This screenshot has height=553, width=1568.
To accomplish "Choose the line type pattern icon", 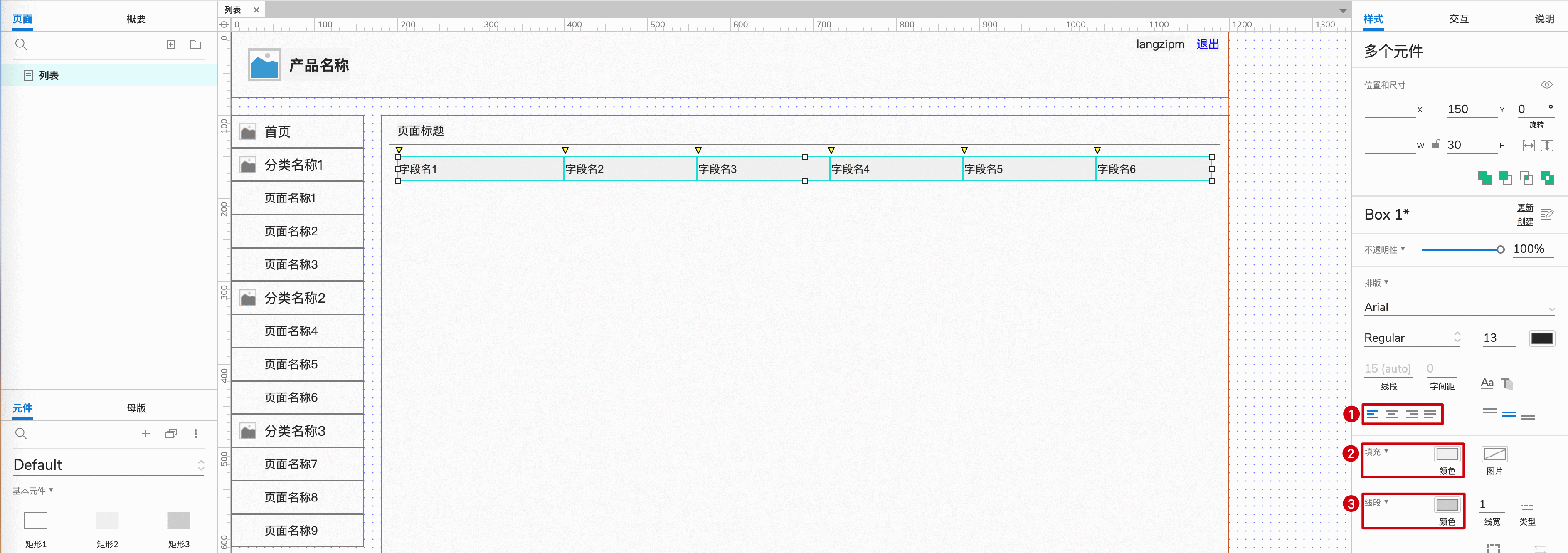I will point(1527,504).
